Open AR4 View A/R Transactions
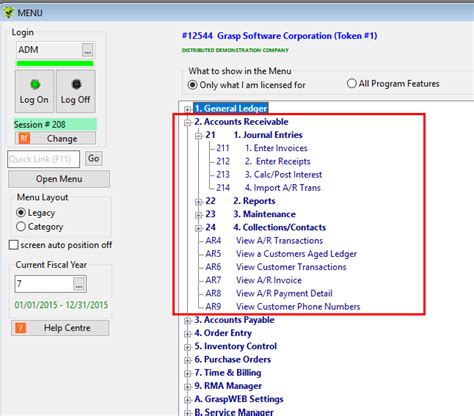474x416 pixels. tap(264, 241)
